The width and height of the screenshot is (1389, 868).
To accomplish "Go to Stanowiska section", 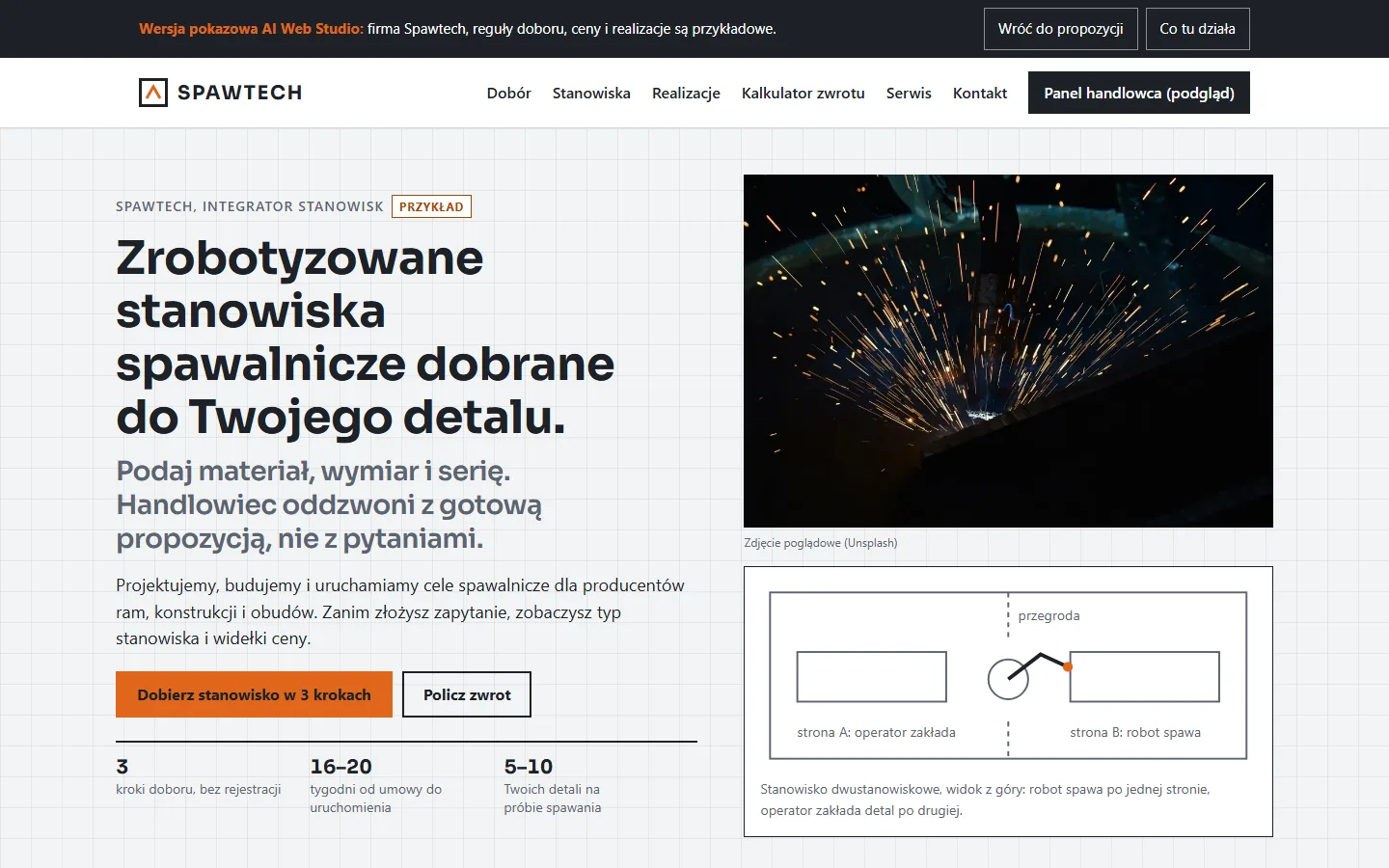I will coord(591,94).
